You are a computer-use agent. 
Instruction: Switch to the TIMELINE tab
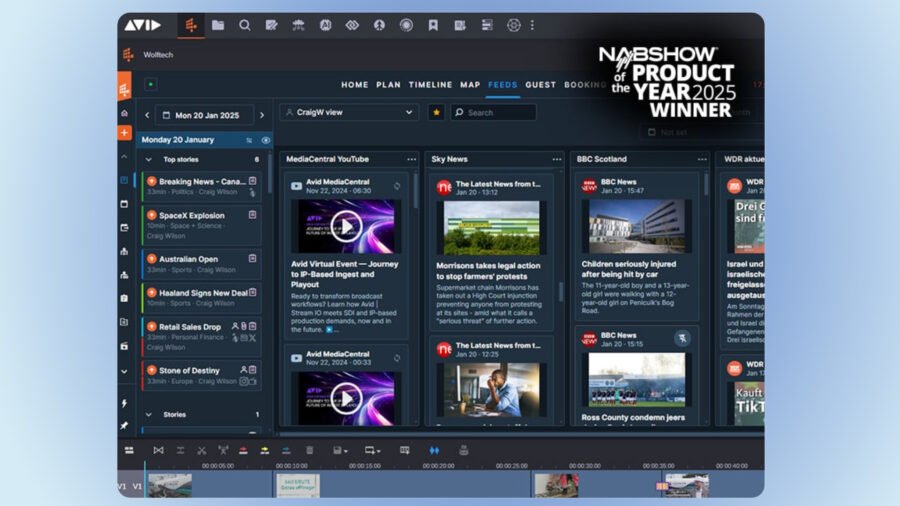tap(430, 85)
